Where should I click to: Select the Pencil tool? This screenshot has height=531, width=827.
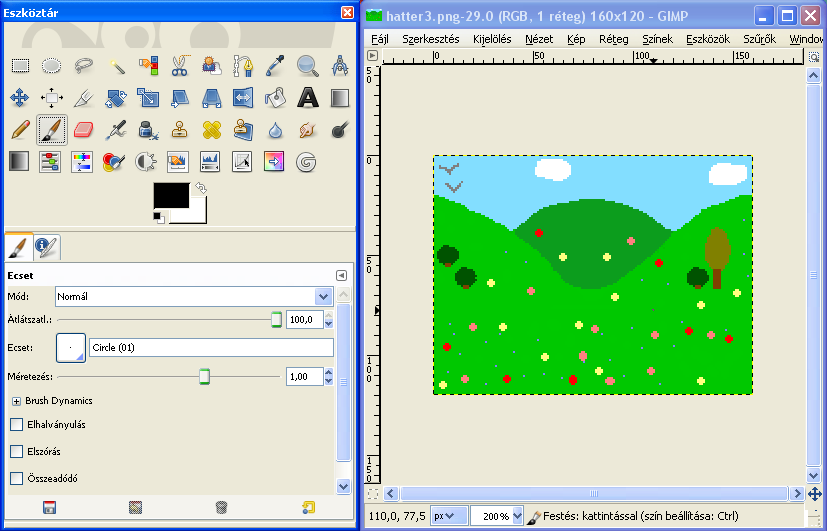click(20, 130)
